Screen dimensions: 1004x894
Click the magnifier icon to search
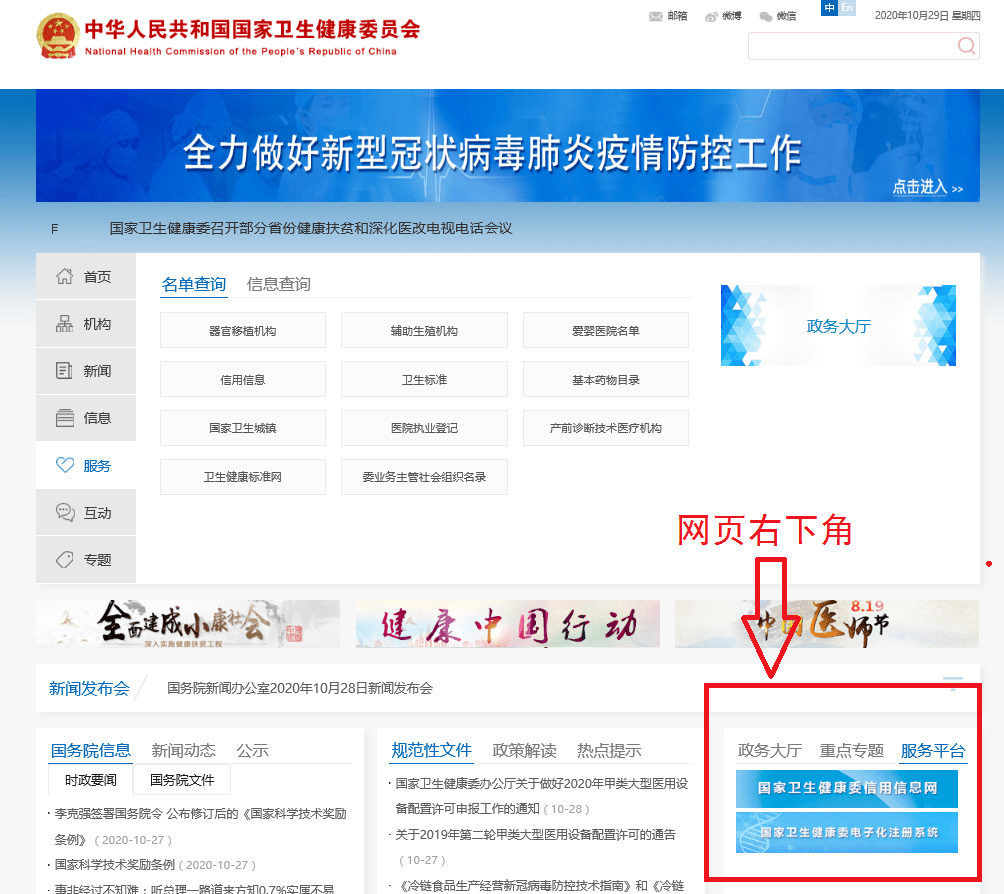tap(966, 46)
